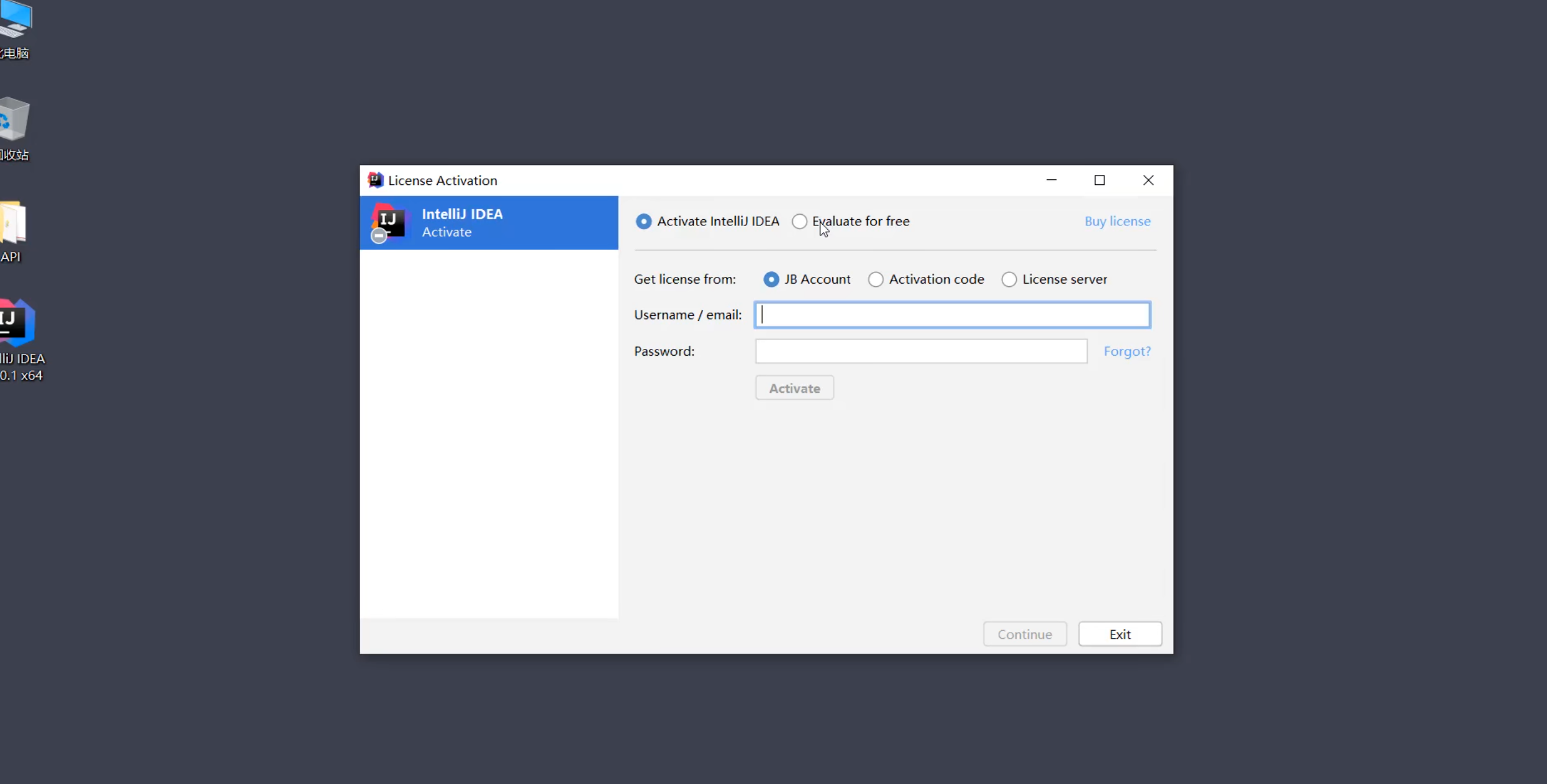Click the Forgot? password link

click(x=1127, y=351)
